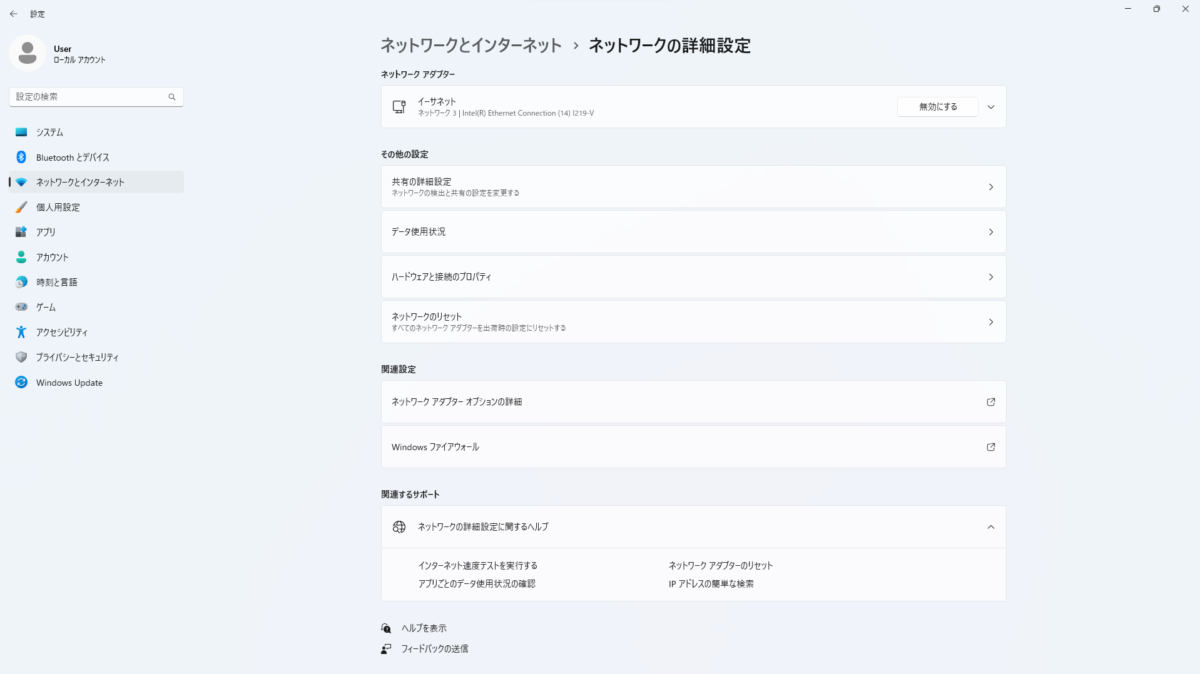Click the プライバシーとセキュリティ shield icon
1200x674 pixels.
click(21, 357)
